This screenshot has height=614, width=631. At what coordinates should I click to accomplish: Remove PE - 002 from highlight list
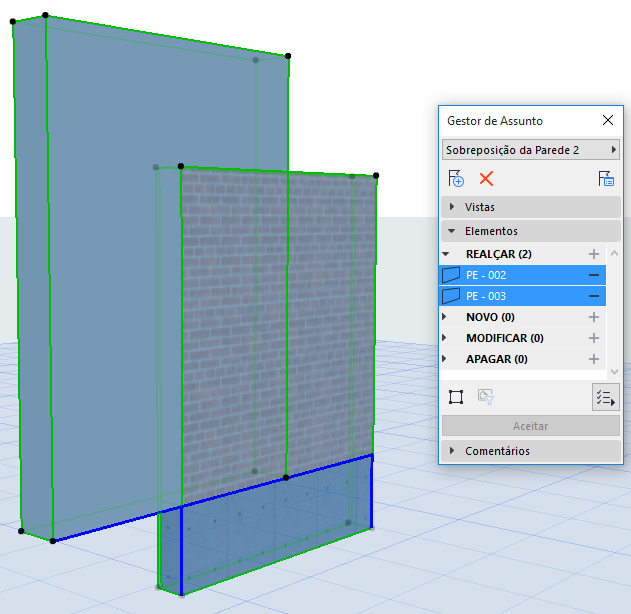(594, 275)
